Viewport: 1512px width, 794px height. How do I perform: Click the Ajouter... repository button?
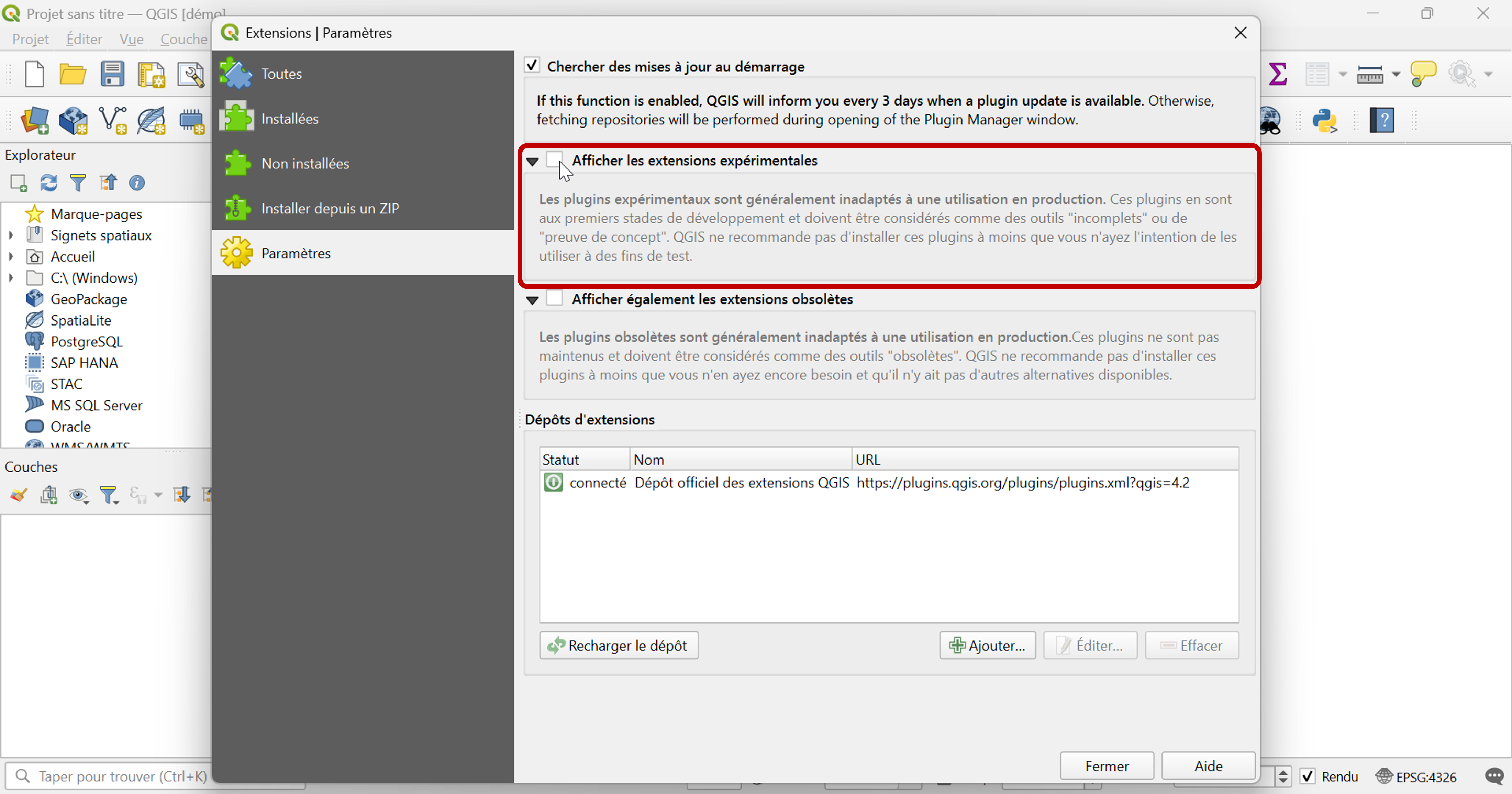tap(987, 645)
